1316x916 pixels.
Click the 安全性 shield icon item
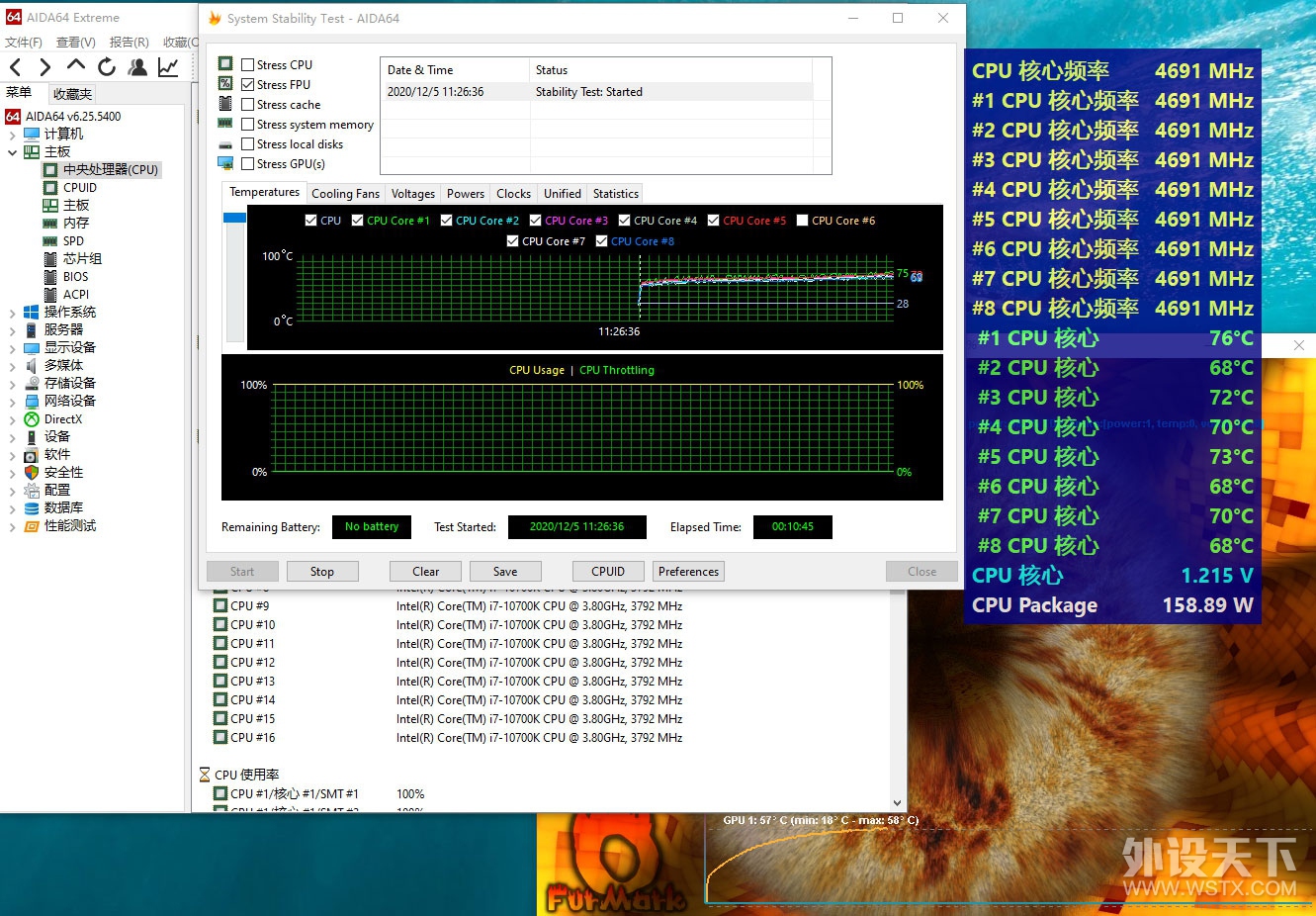(x=32, y=472)
